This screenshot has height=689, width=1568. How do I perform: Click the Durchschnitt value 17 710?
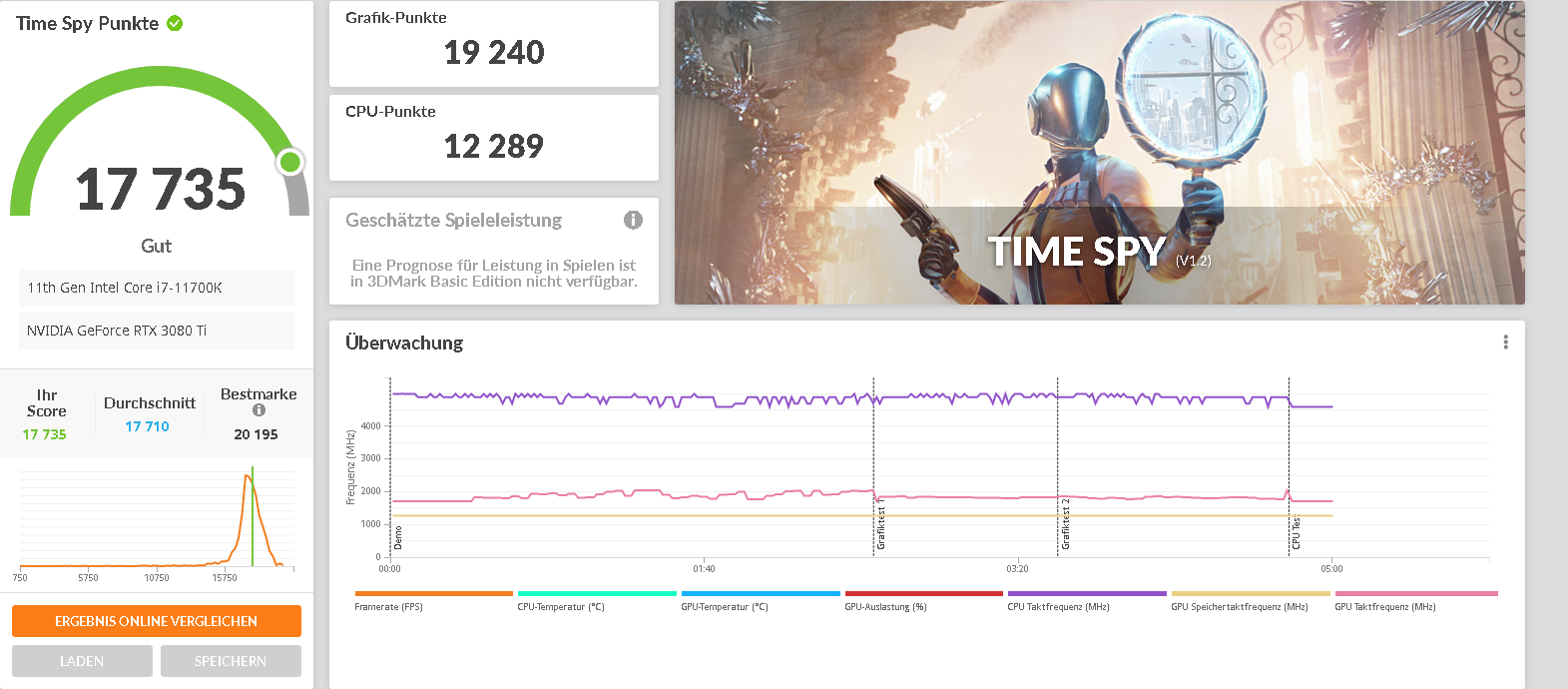[147, 426]
